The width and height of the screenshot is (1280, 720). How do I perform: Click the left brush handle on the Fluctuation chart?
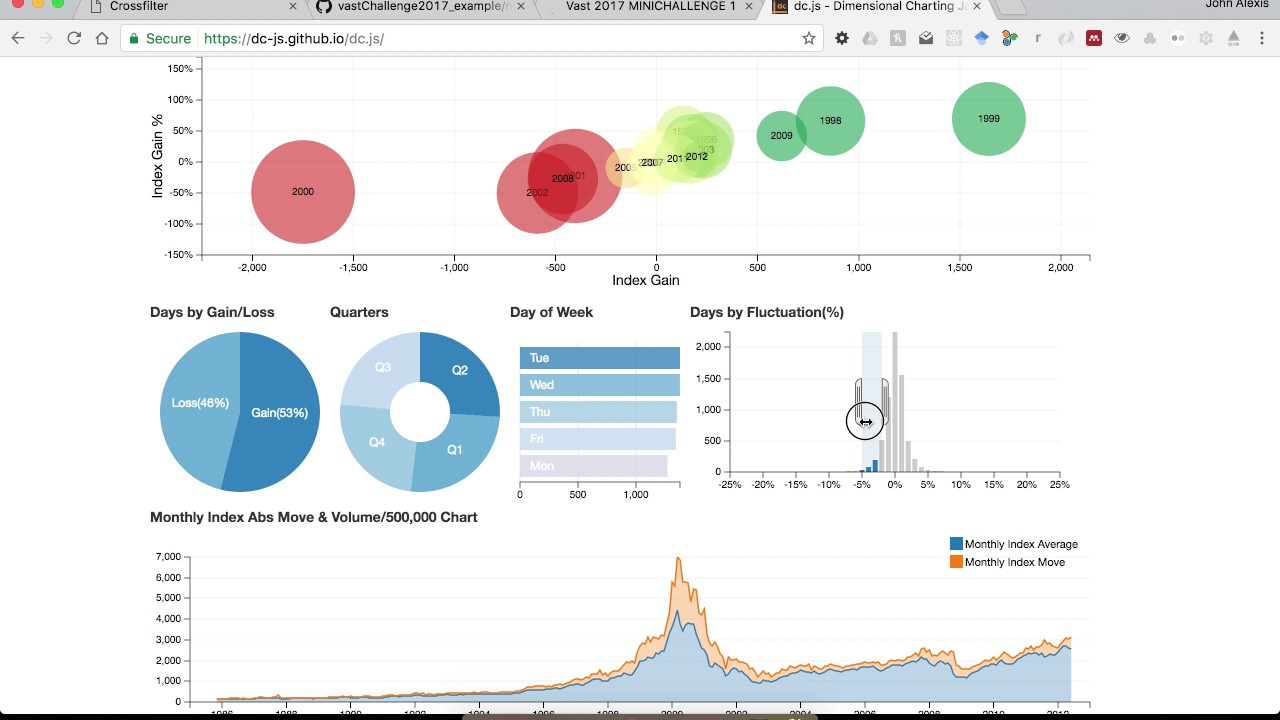point(859,402)
